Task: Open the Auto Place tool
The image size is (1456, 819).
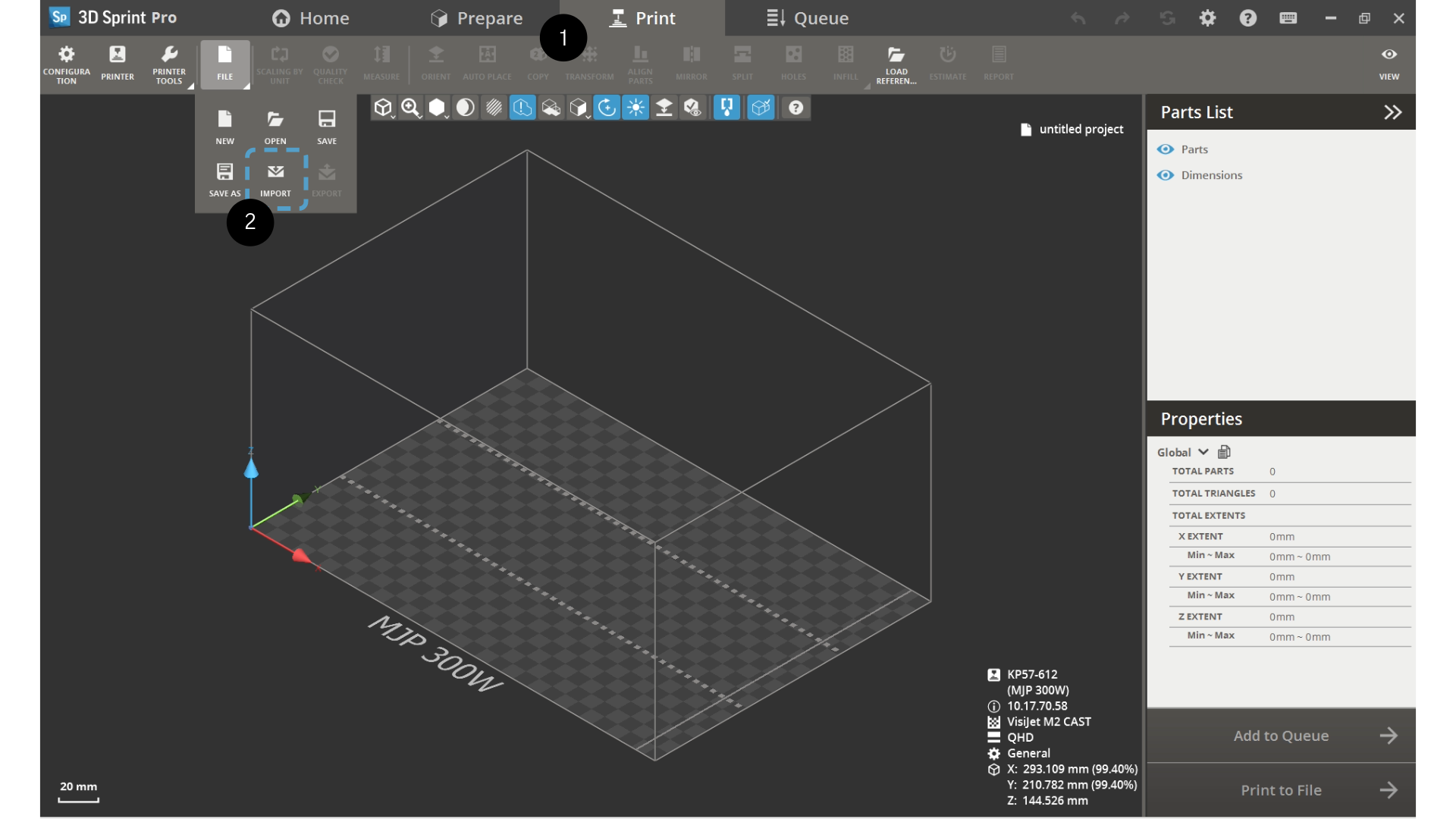Action: 487,64
